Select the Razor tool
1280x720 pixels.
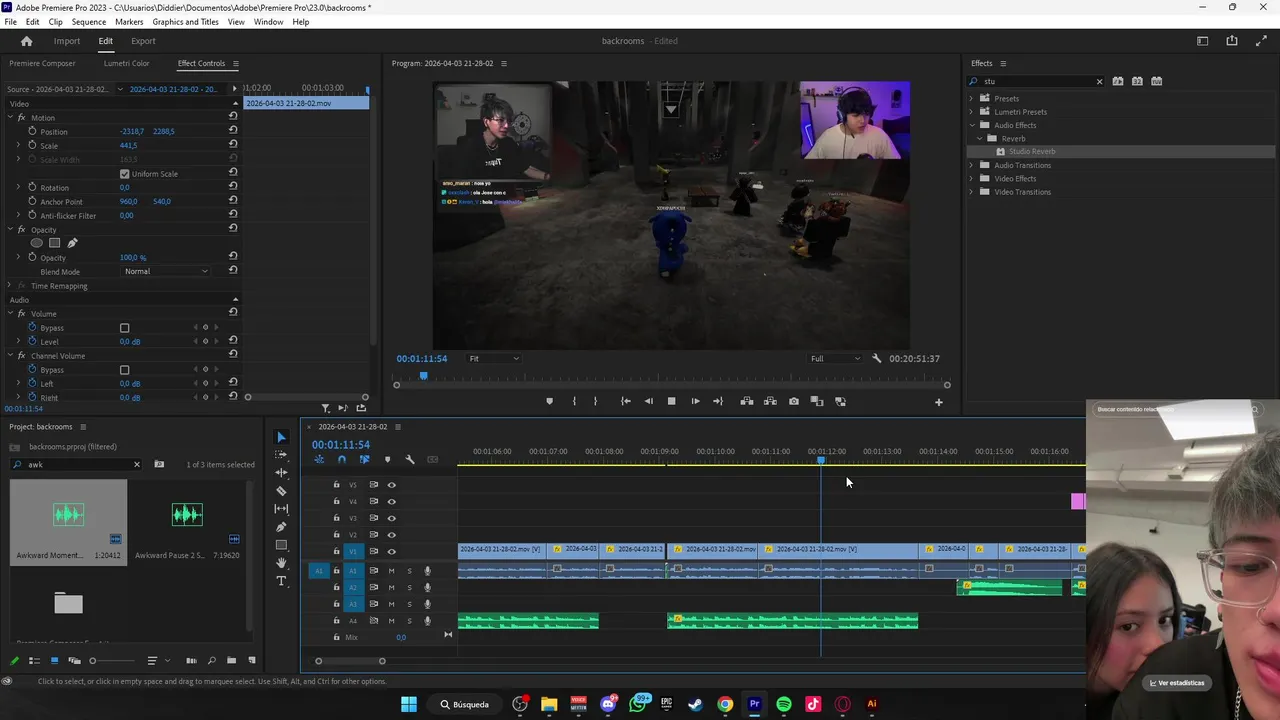281,491
